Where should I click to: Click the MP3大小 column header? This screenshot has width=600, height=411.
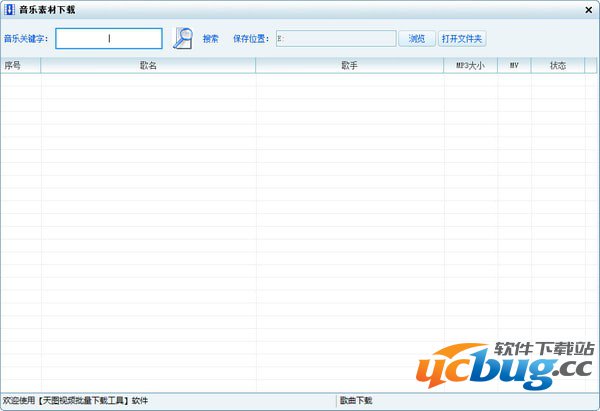coord(470,65)
